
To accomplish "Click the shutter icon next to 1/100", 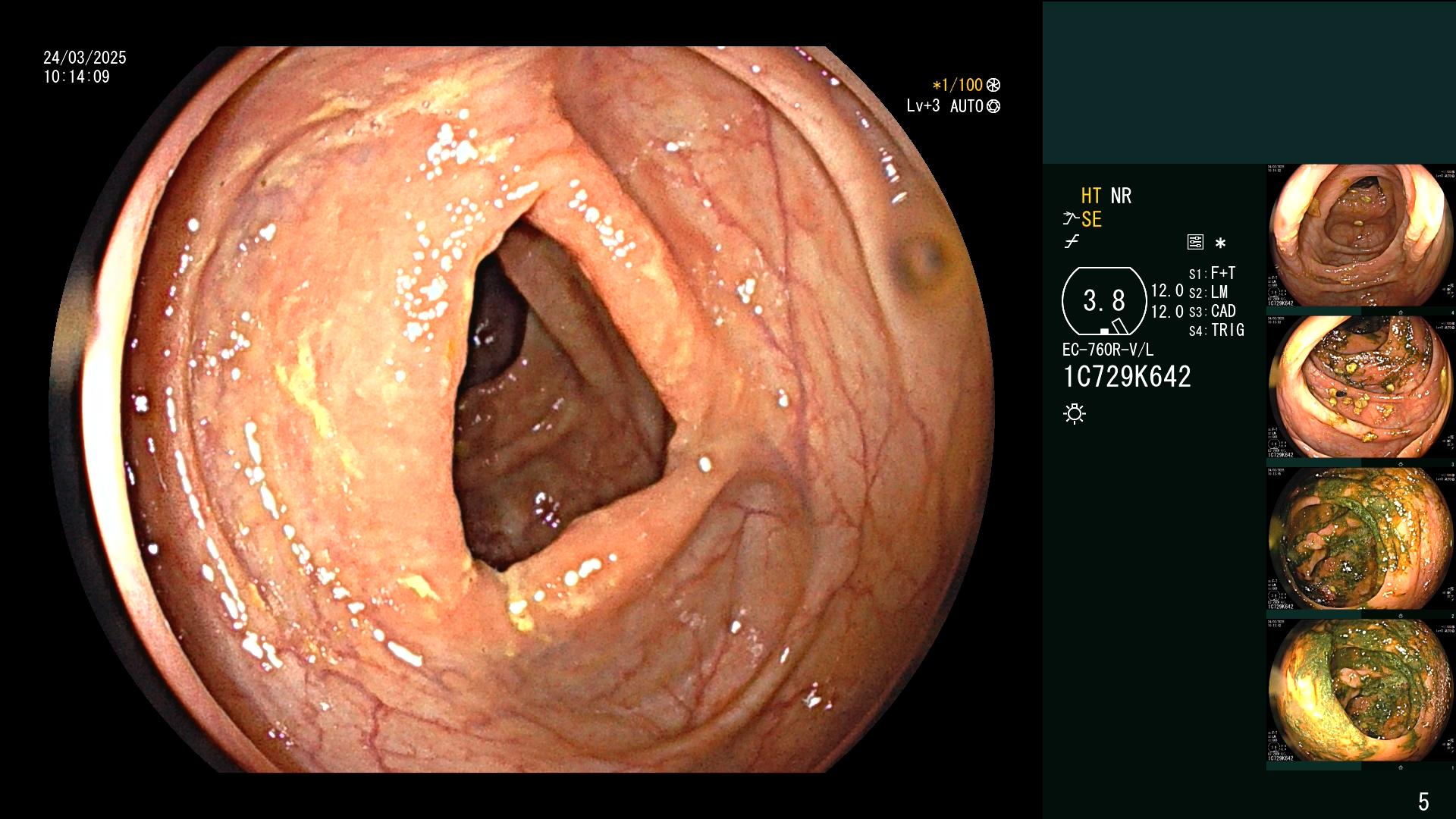I will (x=993, y=85).
